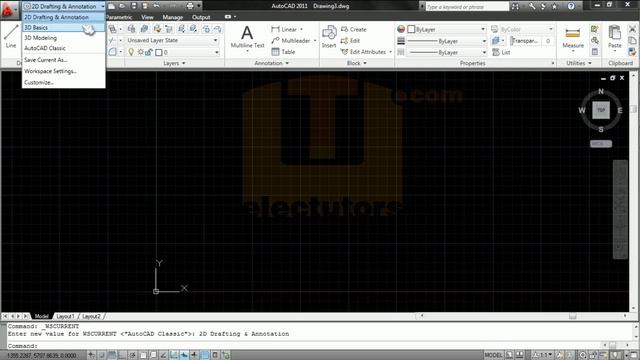Select the Linear dimension tool

click(x=284, y=29)
